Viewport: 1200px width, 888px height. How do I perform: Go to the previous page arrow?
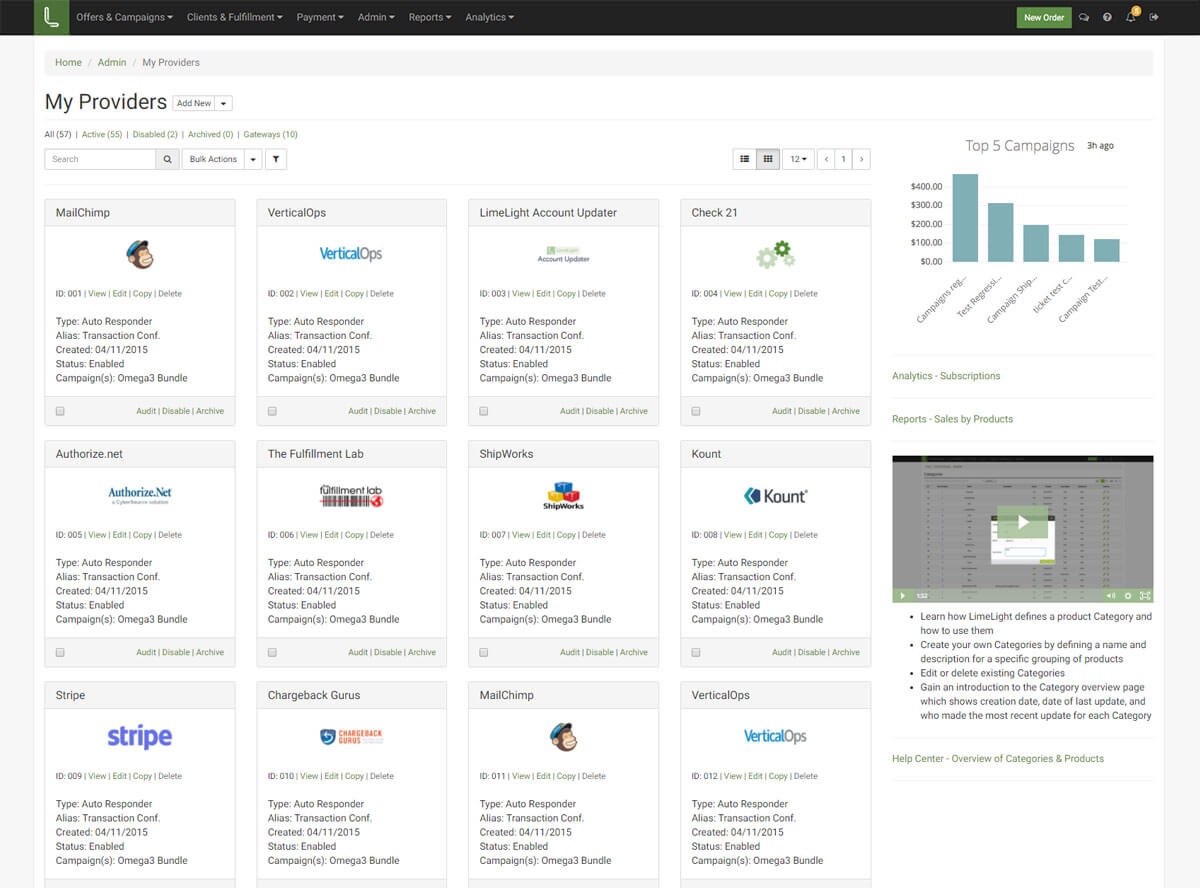click(826, 159)
